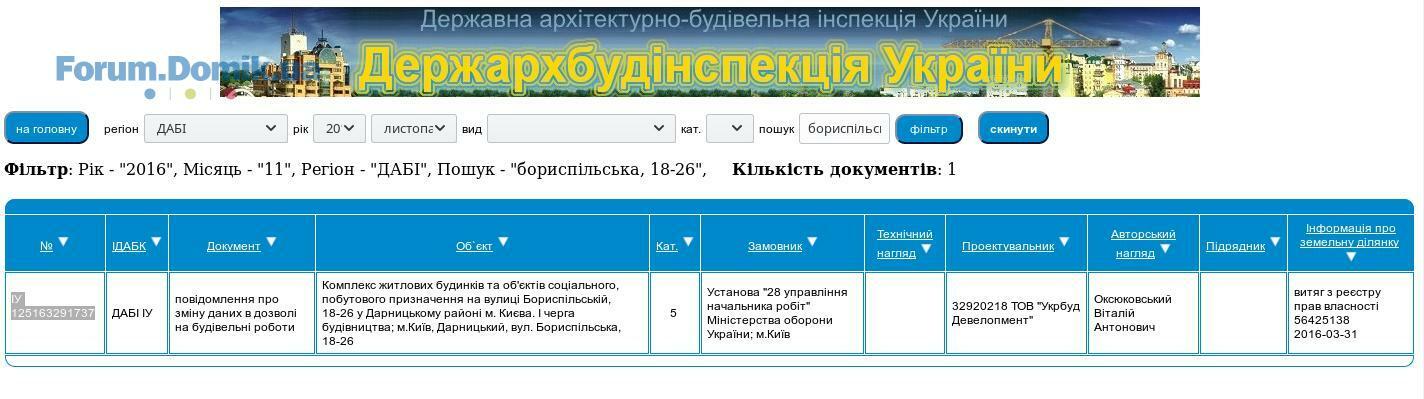The height and width of the screenshot is (399, 1424).
Task: Open the рік year dropdown
Action: (x=340, y=128)
